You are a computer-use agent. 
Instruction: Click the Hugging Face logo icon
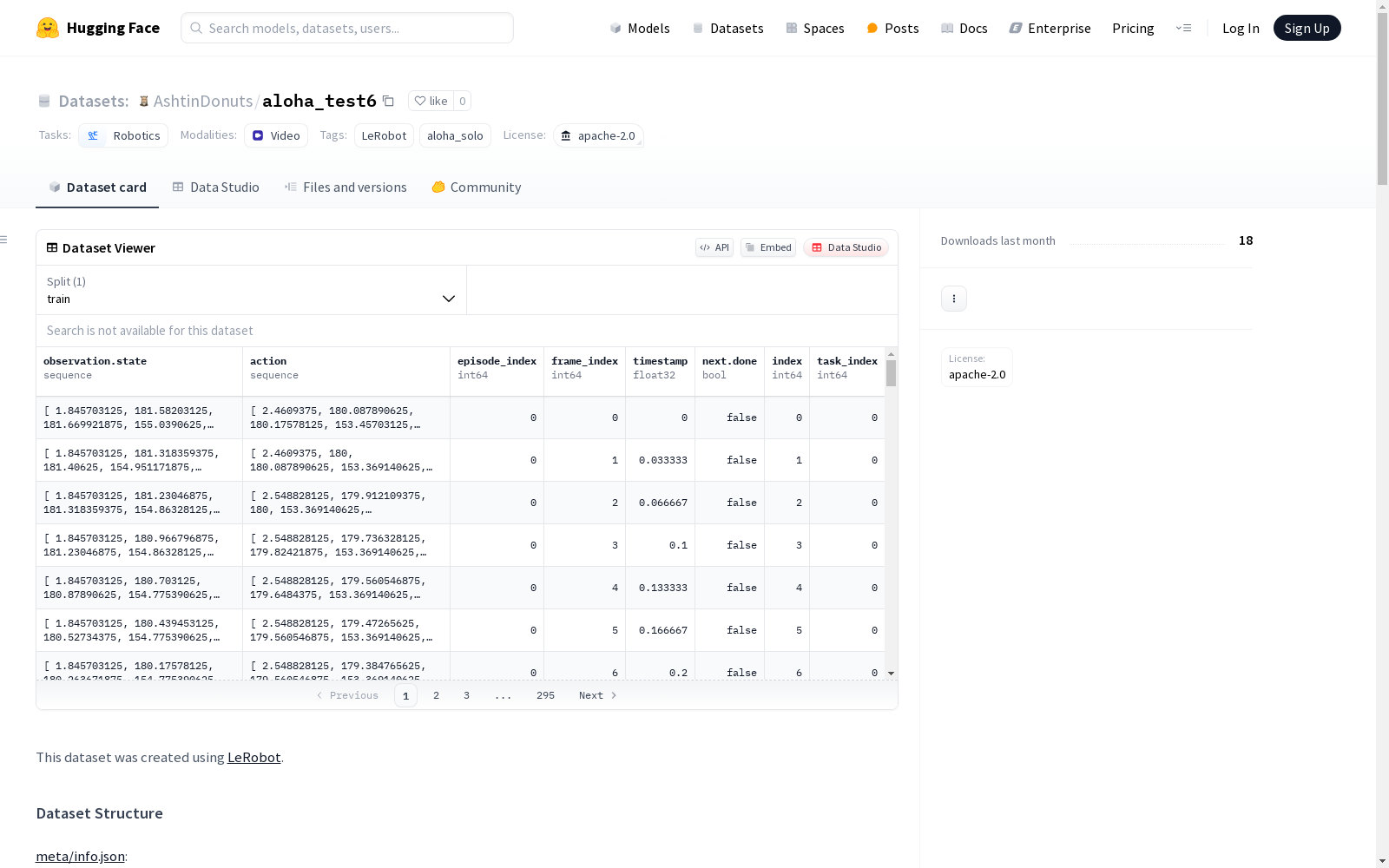48,28
